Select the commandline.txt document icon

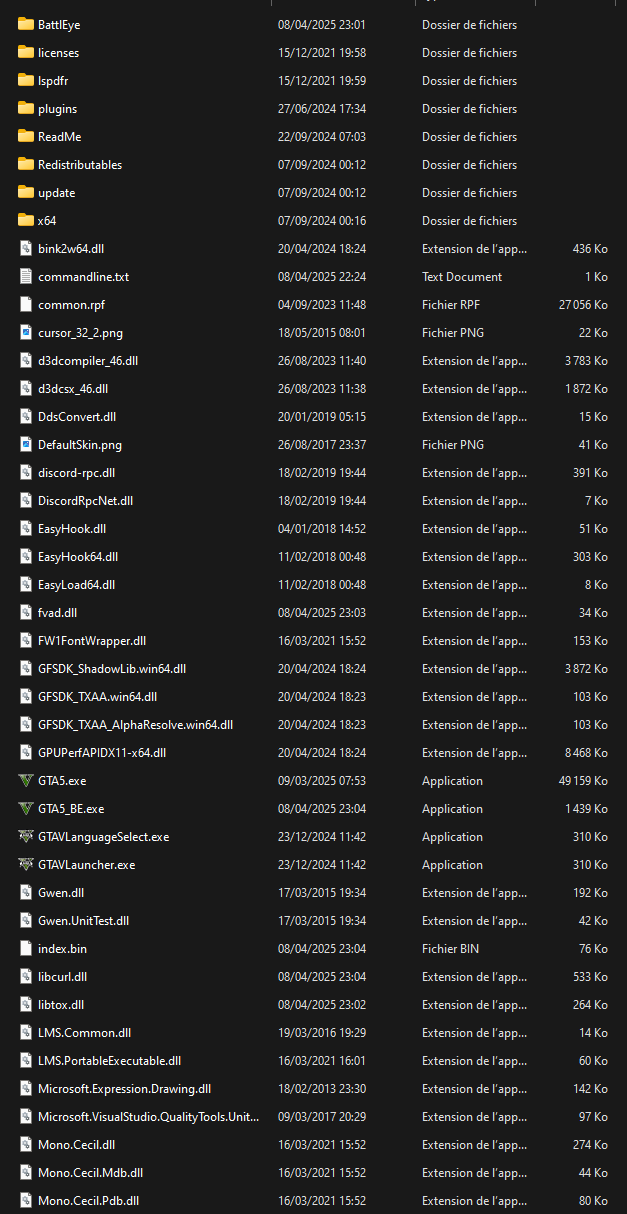26,276
